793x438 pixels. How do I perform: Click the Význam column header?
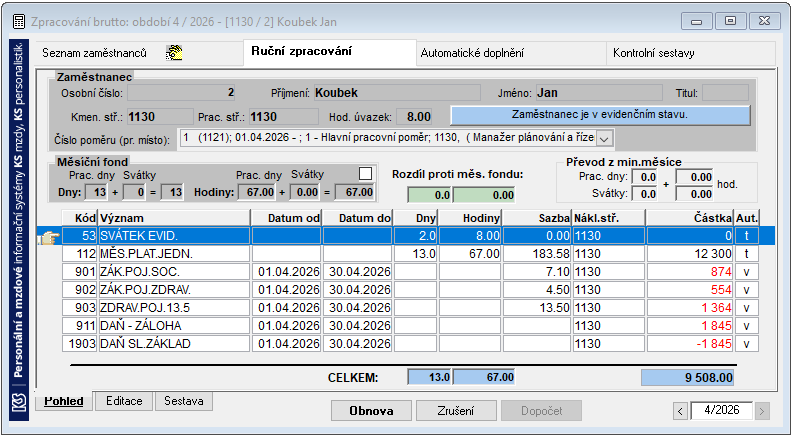point(174,218)
